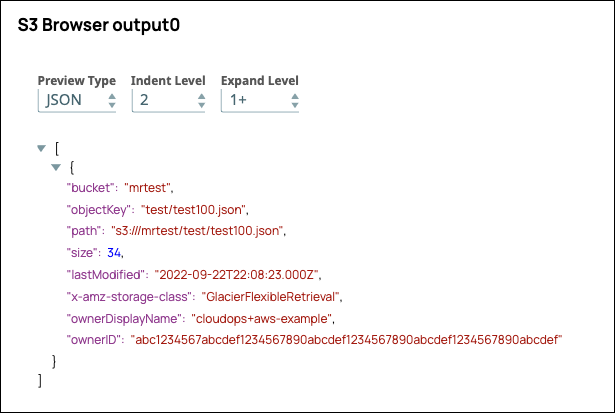Collapse the first object triangle
The width and height of the screenshot is (615, 413).
(x=56, y=166)
